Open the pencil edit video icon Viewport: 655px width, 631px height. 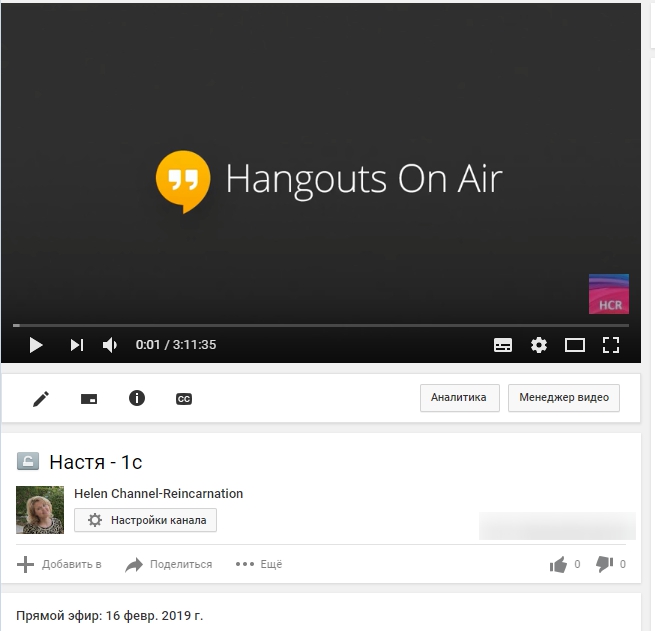tap(41, 398)
